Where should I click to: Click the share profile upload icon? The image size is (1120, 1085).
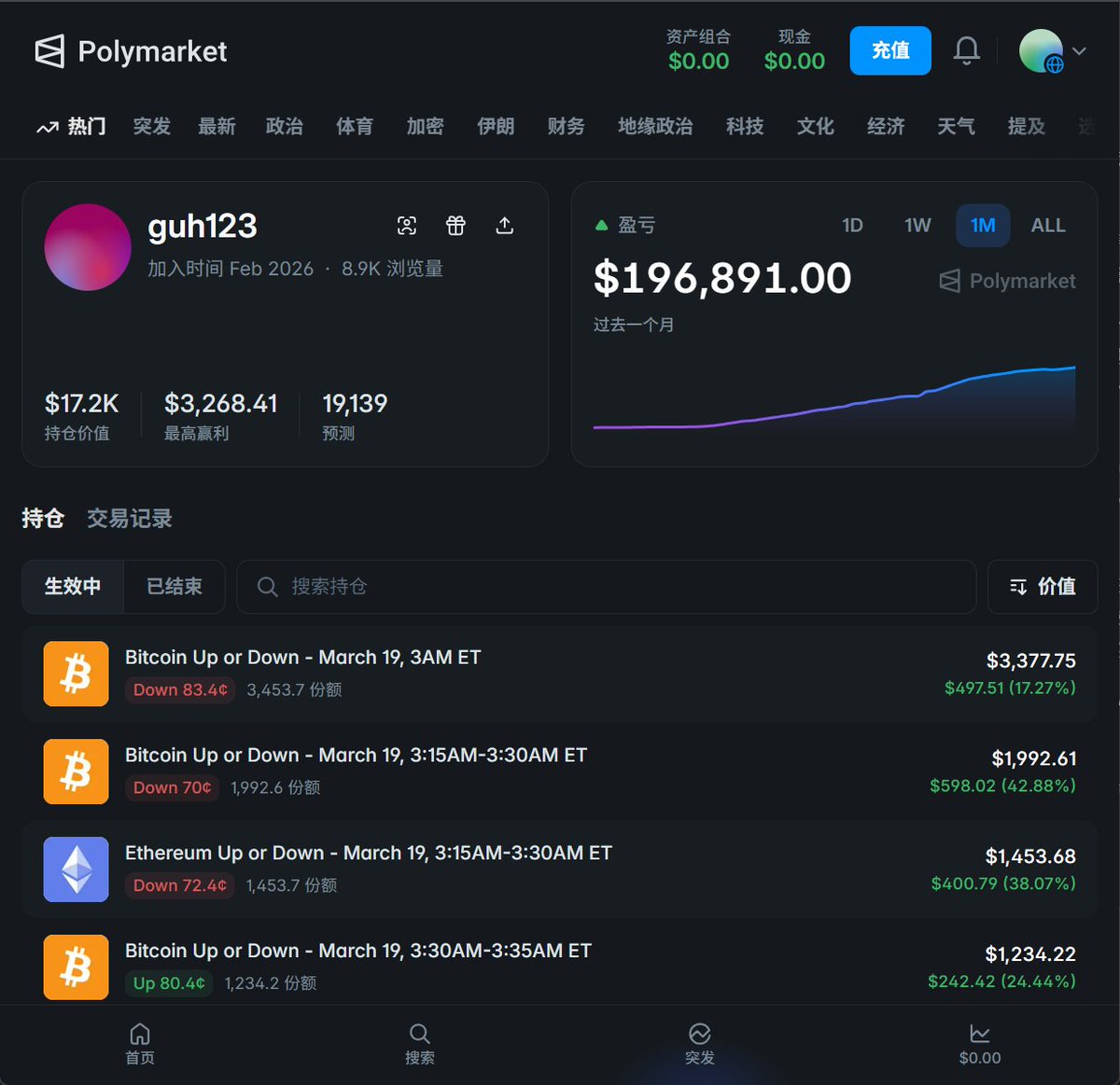[504, 225]
